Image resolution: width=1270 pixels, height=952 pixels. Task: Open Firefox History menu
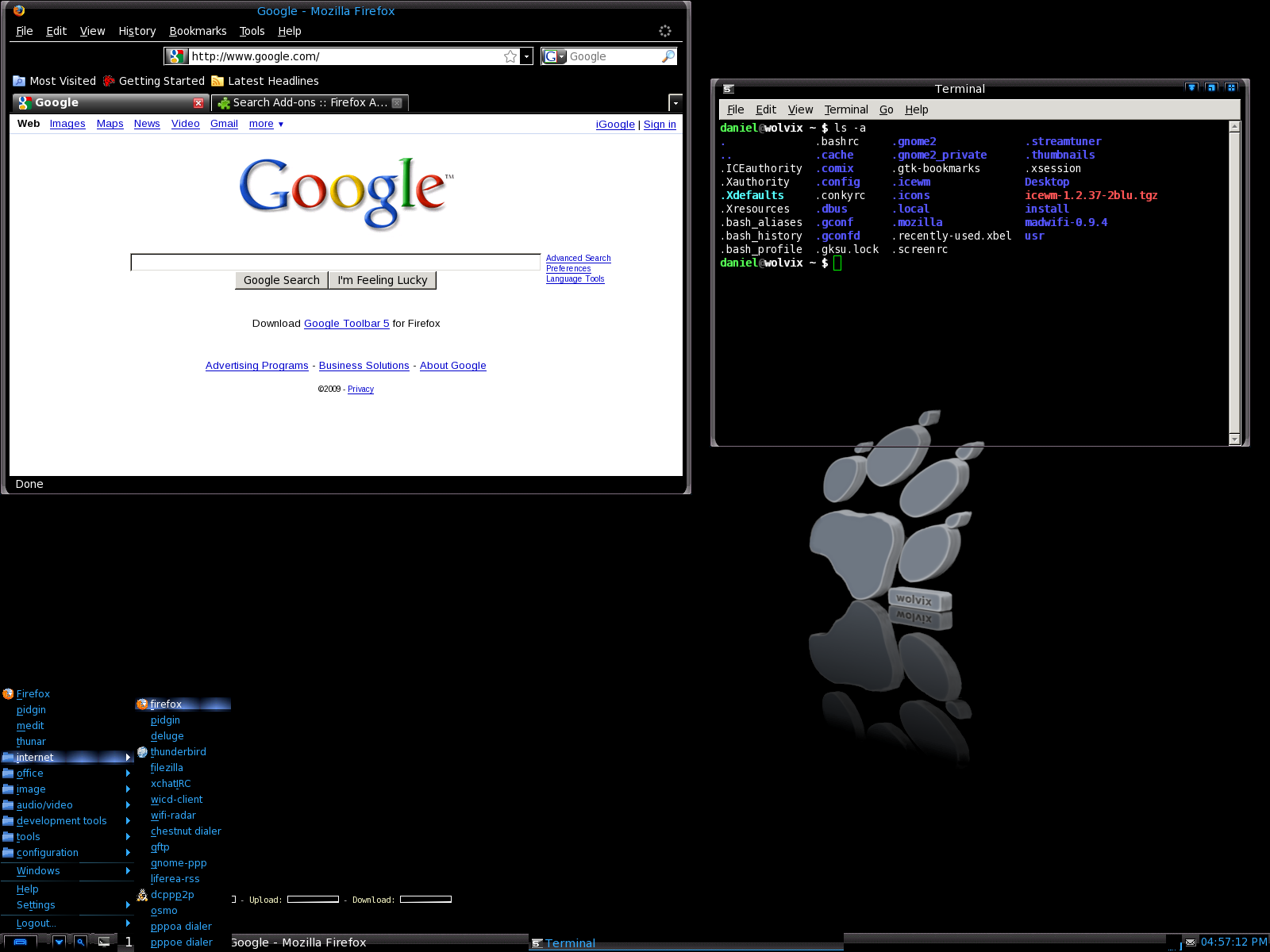point(137,31)
